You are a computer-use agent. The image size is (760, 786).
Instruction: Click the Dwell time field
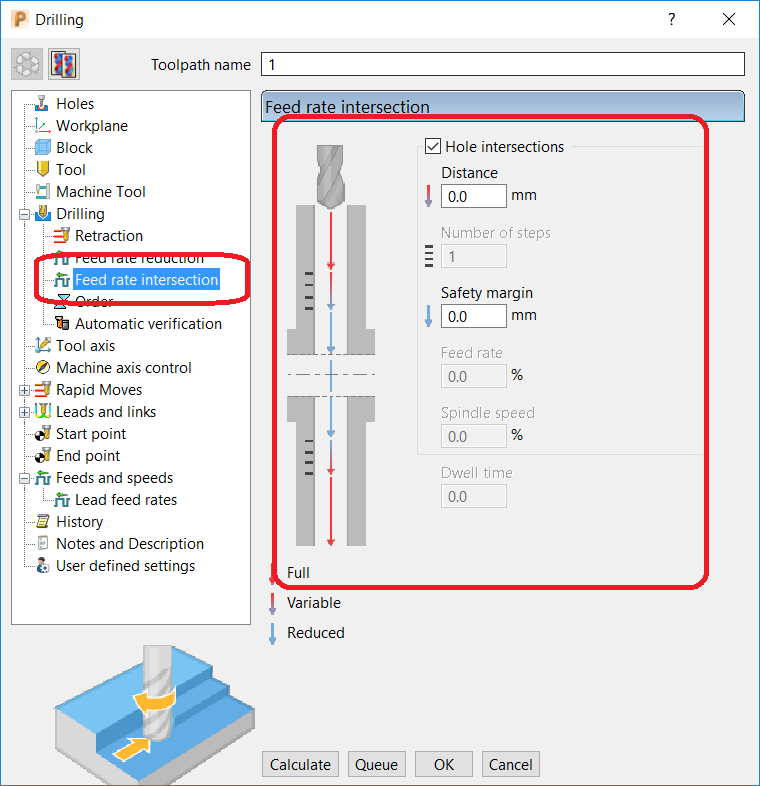(x=474, y=496)
